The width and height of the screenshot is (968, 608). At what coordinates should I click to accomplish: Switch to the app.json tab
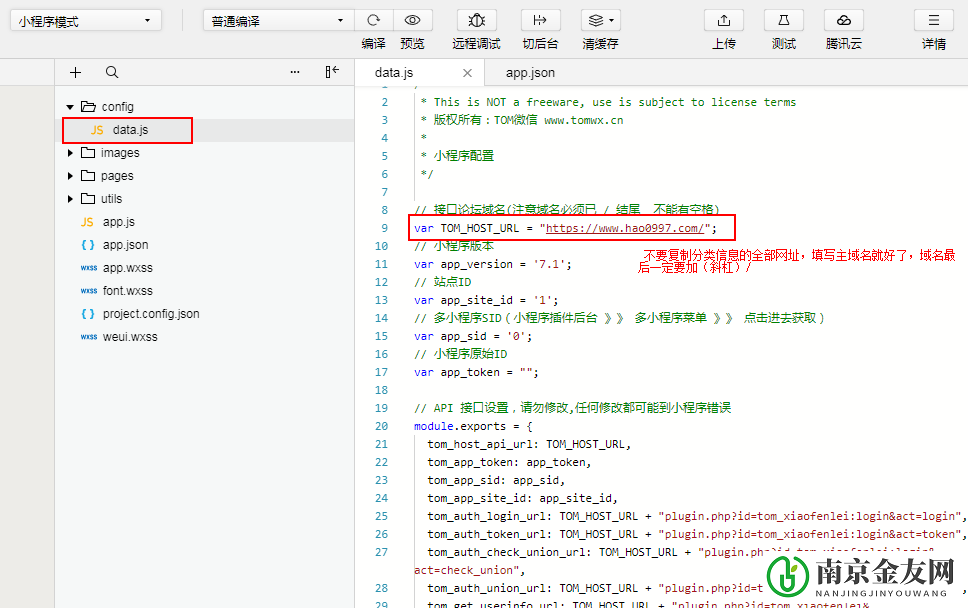pyautogui.click(x=530, y=73)
